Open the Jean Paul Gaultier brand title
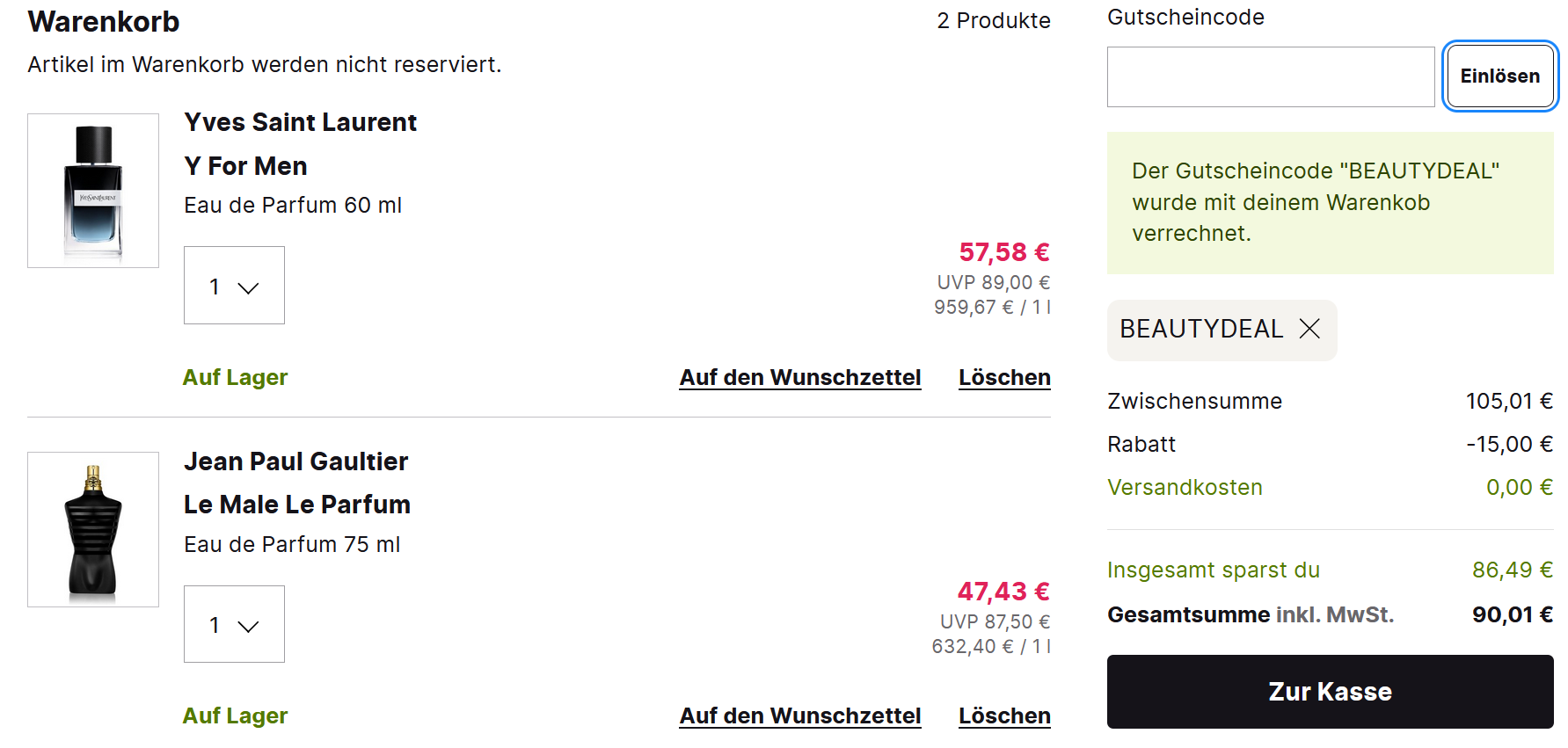The width and height of the screenshot is (1568, 748). [295, 461]
